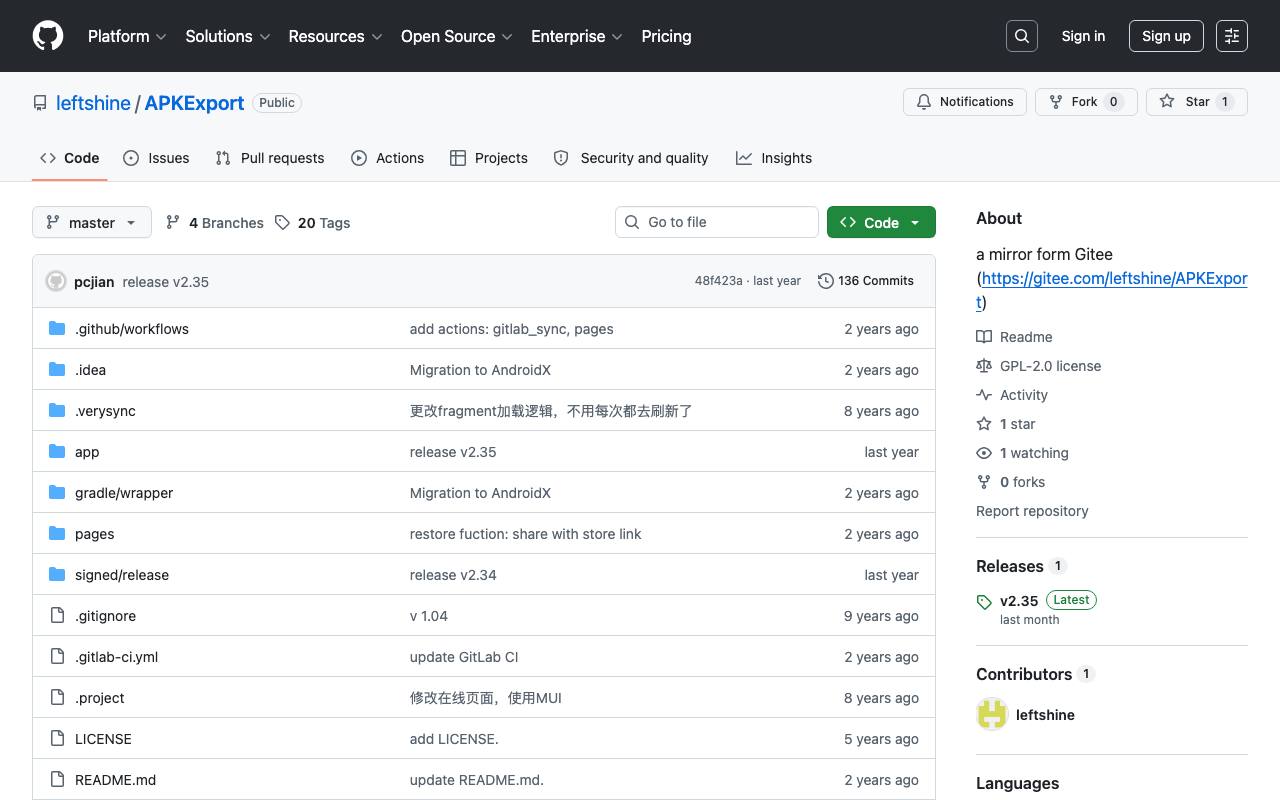Click the star icon beside 1 star

[x=984, y=424]
